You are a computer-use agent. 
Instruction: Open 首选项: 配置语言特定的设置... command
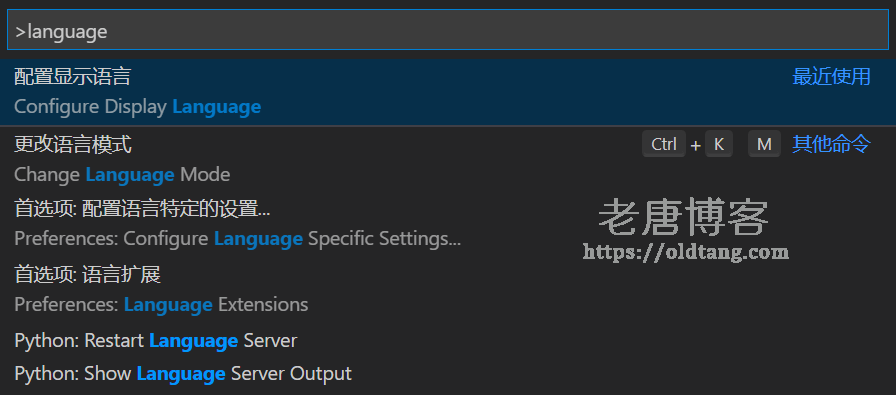pyautogui.click(x=447, y=224)
